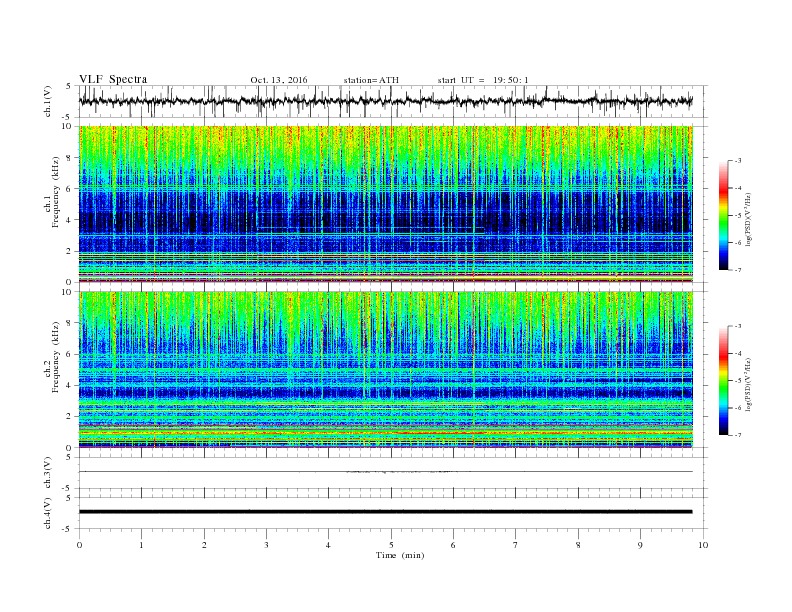
Task: Click the 'ch.1(V)' waveform axis label
Action: (48, 101)
